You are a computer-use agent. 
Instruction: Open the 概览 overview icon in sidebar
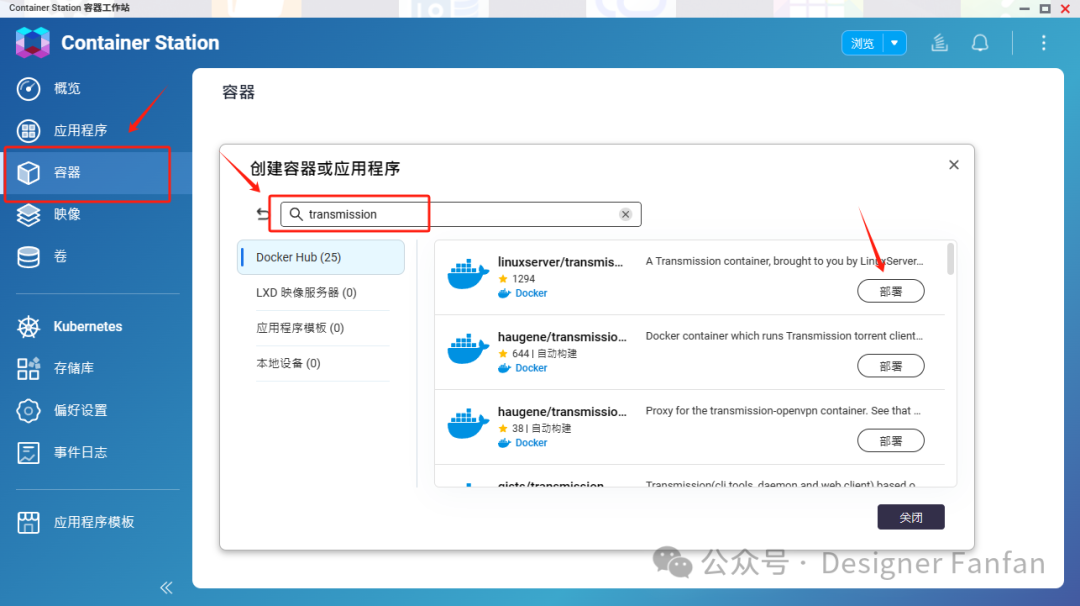point(28,89)
